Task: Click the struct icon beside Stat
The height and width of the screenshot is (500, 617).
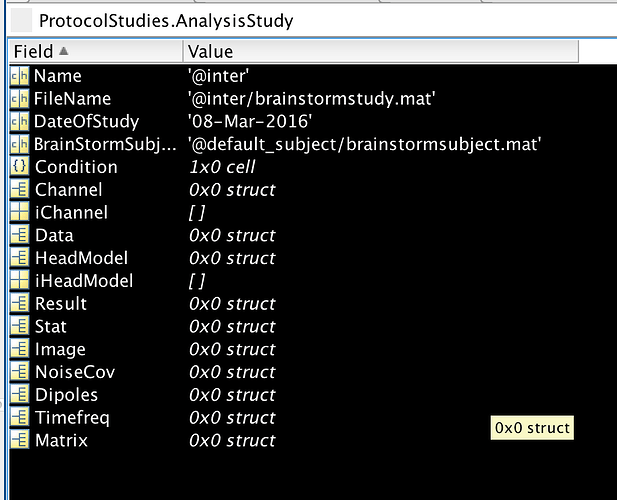Action: 19,327
